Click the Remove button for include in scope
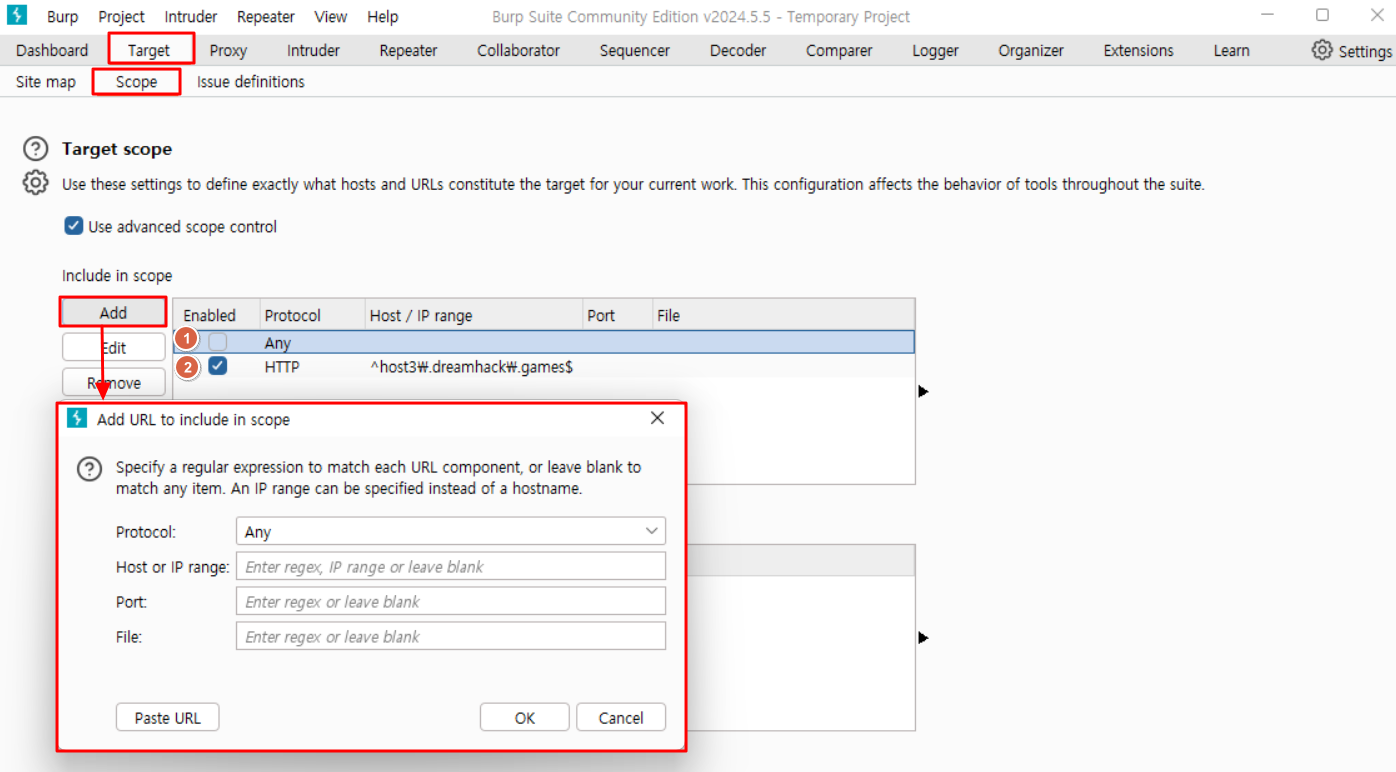The image size is (1396, 772). 113,382
